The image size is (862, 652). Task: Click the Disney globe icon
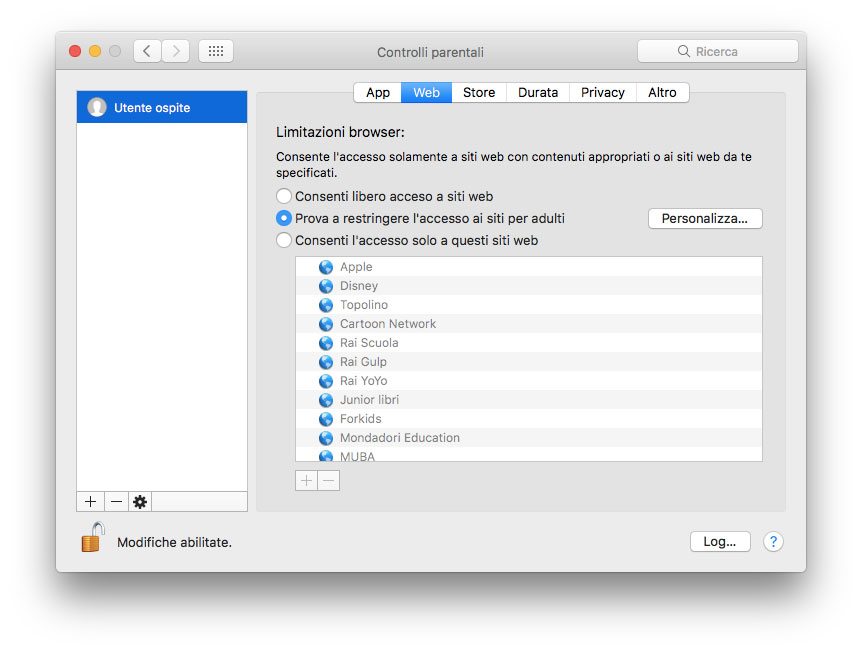(x=326, y=286)
